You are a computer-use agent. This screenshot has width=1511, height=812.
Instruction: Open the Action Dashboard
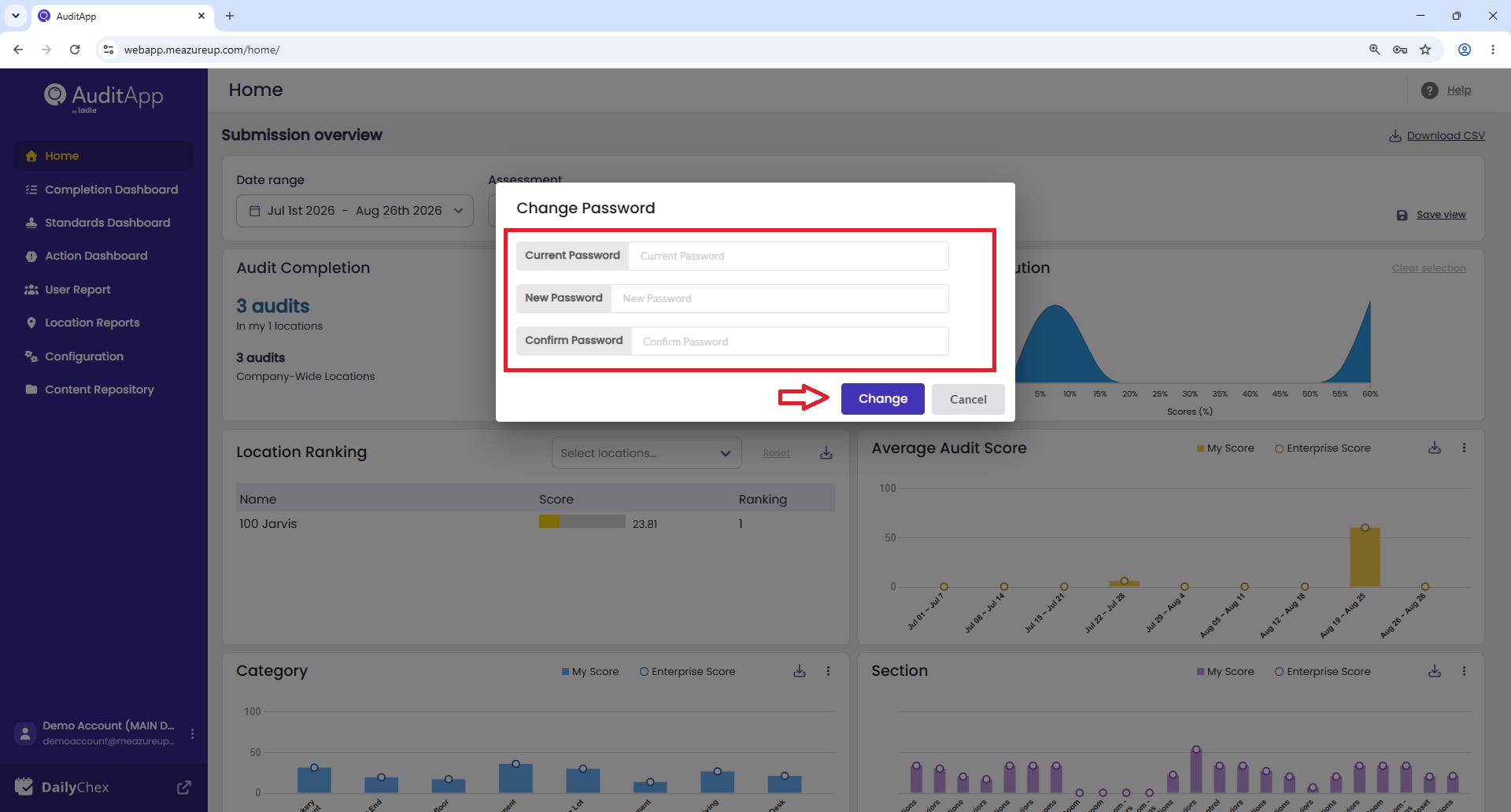(x=103, y=256)
